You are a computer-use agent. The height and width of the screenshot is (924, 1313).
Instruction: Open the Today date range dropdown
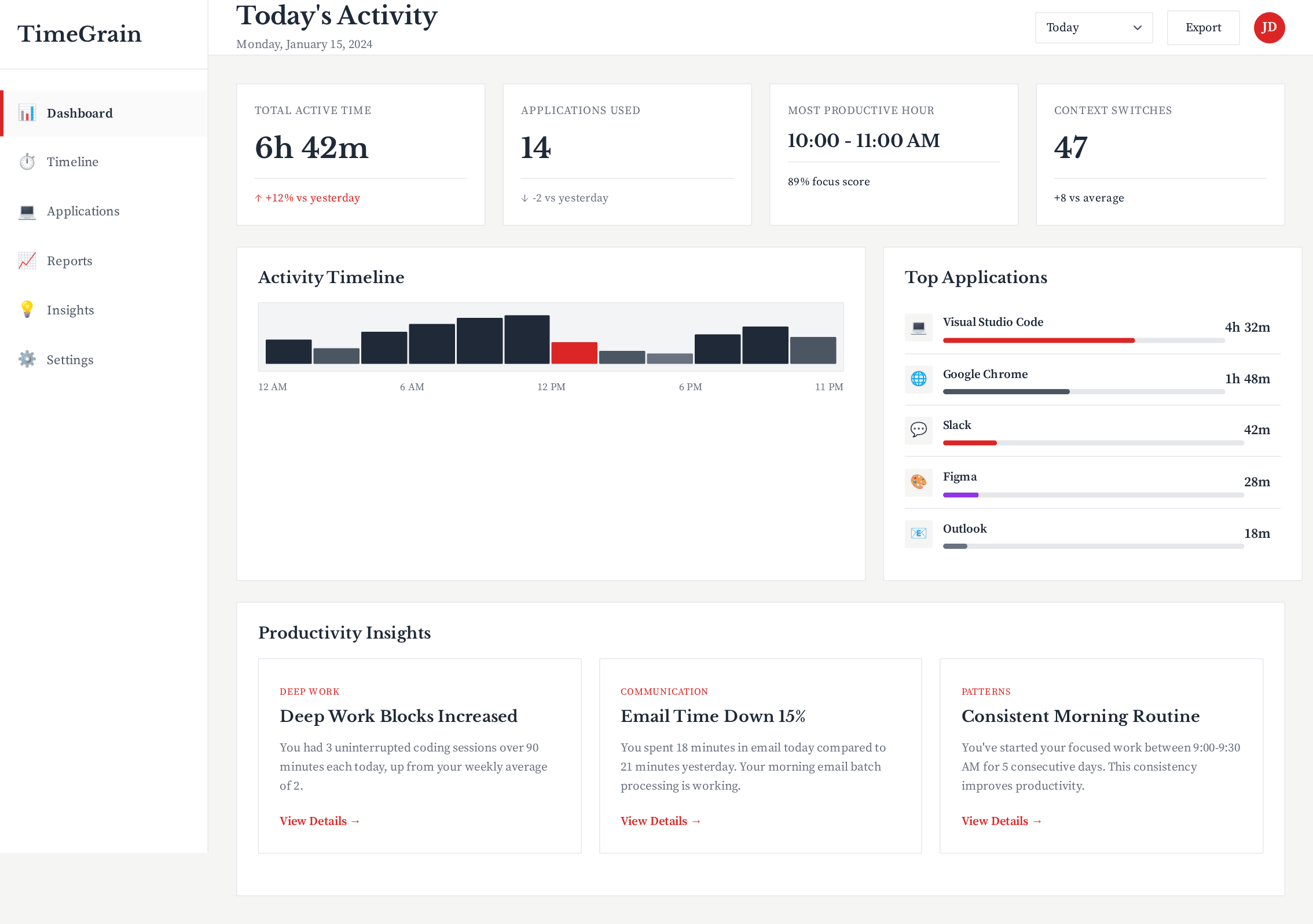1094,27
